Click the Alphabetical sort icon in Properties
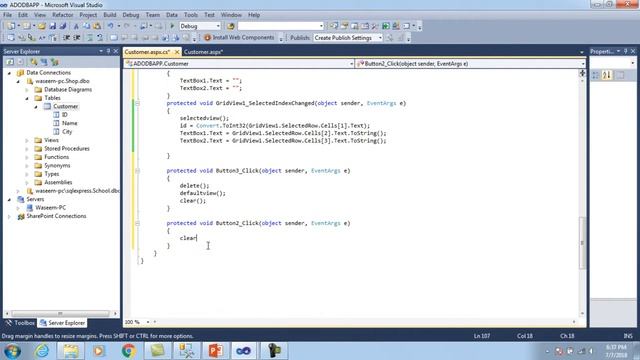 coord(607,76)
